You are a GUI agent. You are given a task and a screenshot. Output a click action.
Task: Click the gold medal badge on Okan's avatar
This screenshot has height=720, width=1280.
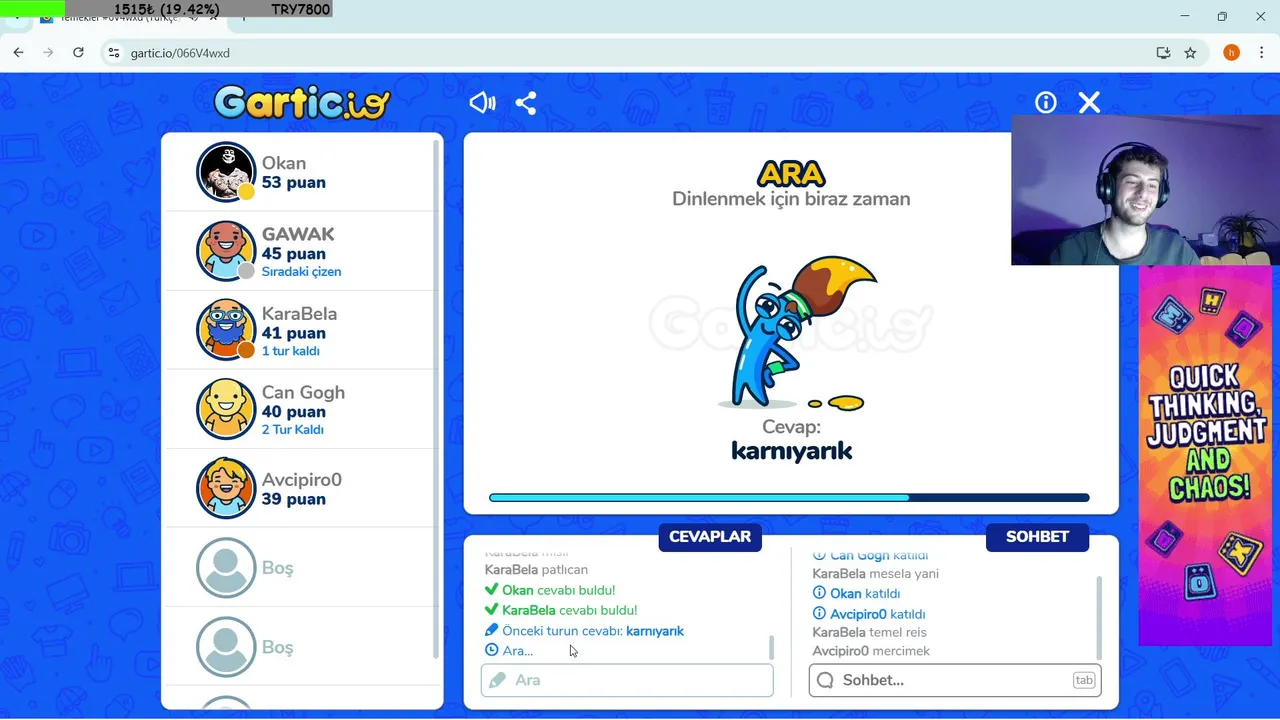[x=246, y=192]
